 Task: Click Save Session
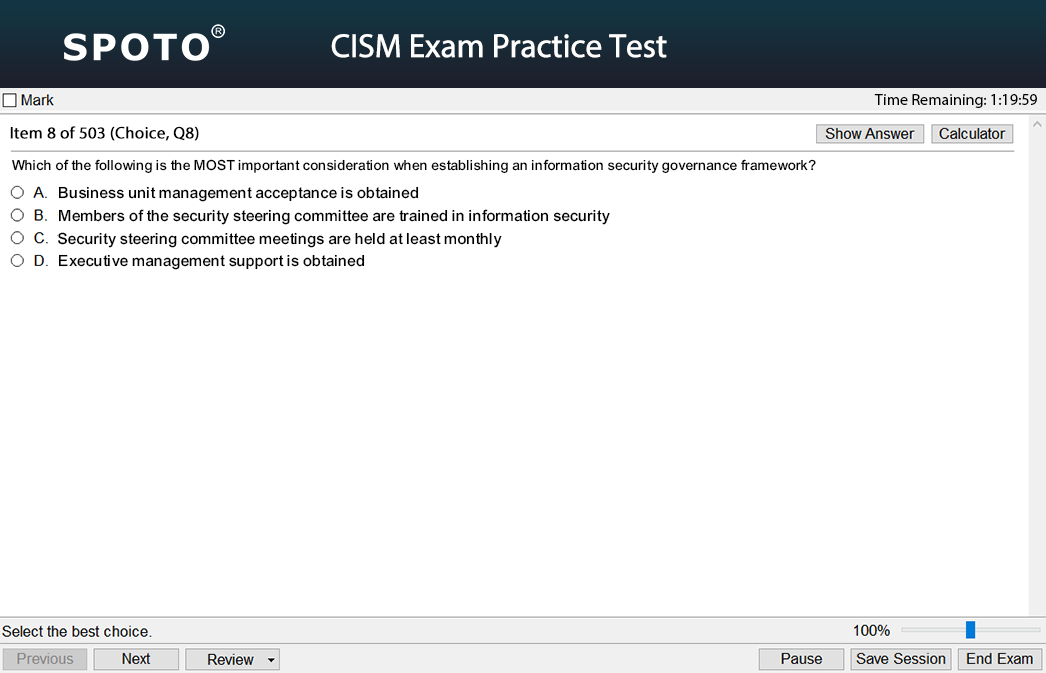coord(901,659)
